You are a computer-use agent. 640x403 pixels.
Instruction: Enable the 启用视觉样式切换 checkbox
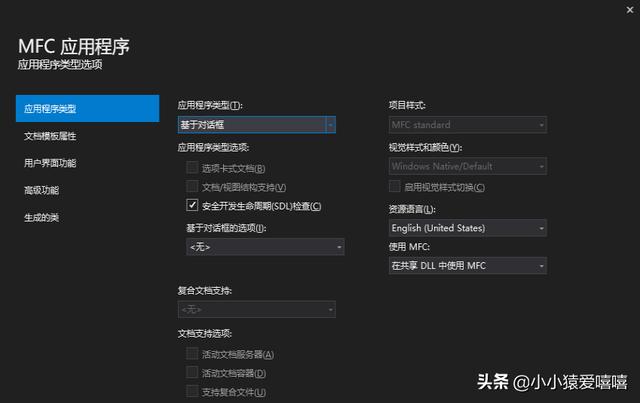click(395, 187)
